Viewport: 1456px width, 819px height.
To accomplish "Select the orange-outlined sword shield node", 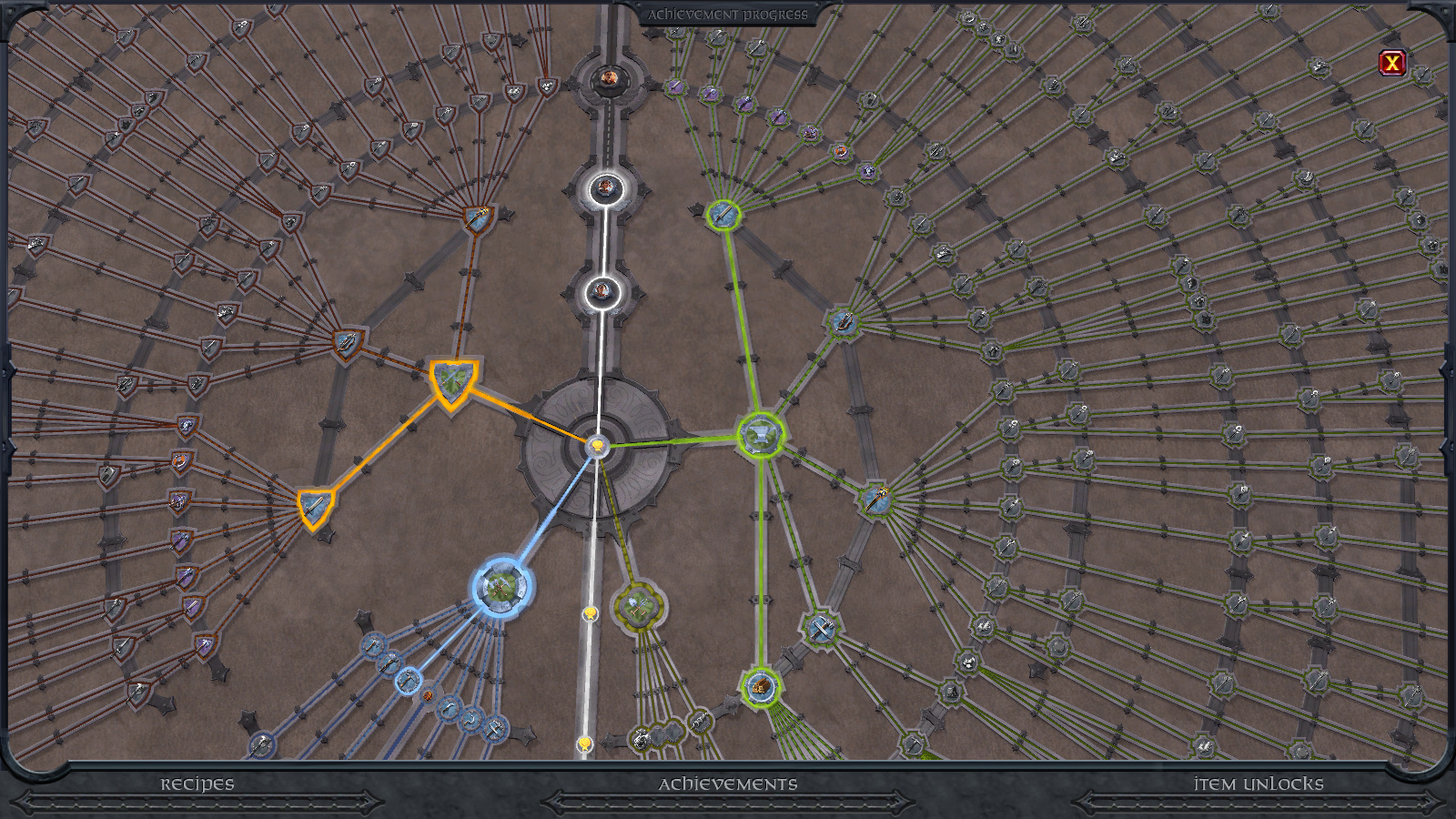I will 316,509.
